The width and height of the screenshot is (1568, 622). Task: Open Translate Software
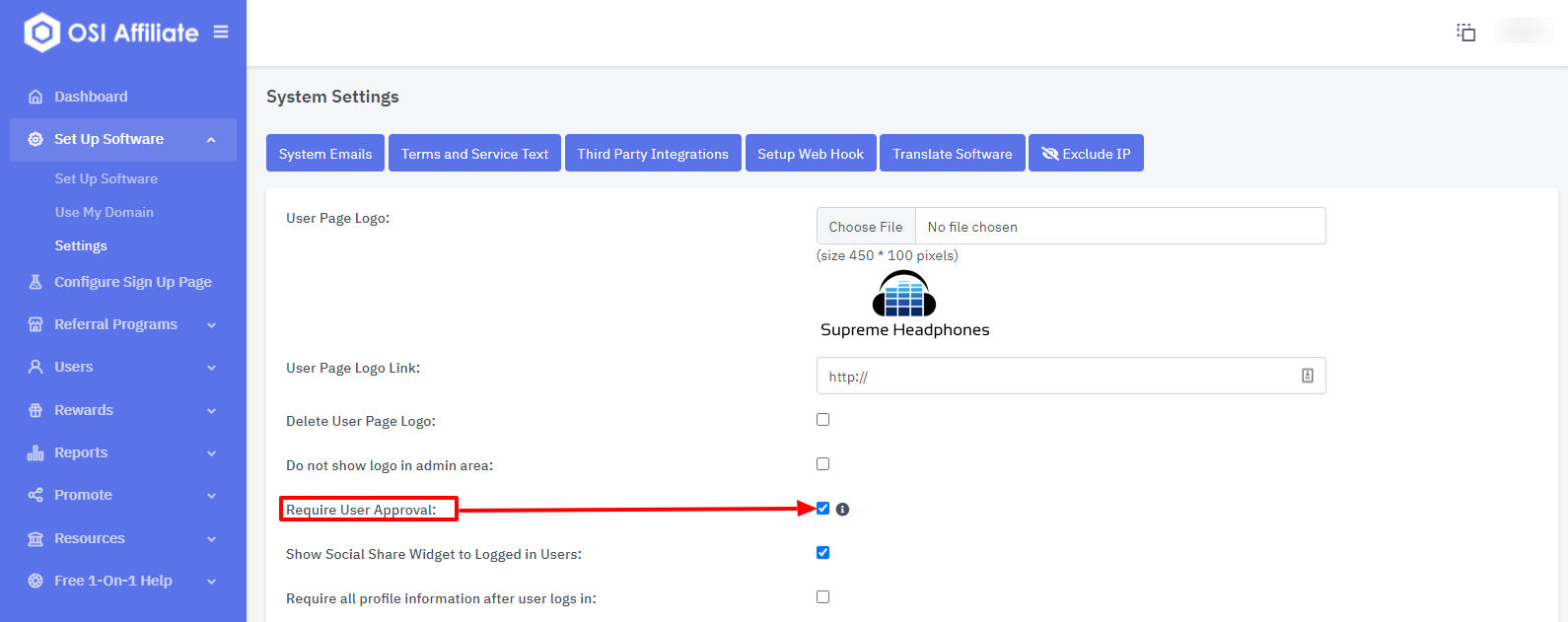(x=953, y=153)
